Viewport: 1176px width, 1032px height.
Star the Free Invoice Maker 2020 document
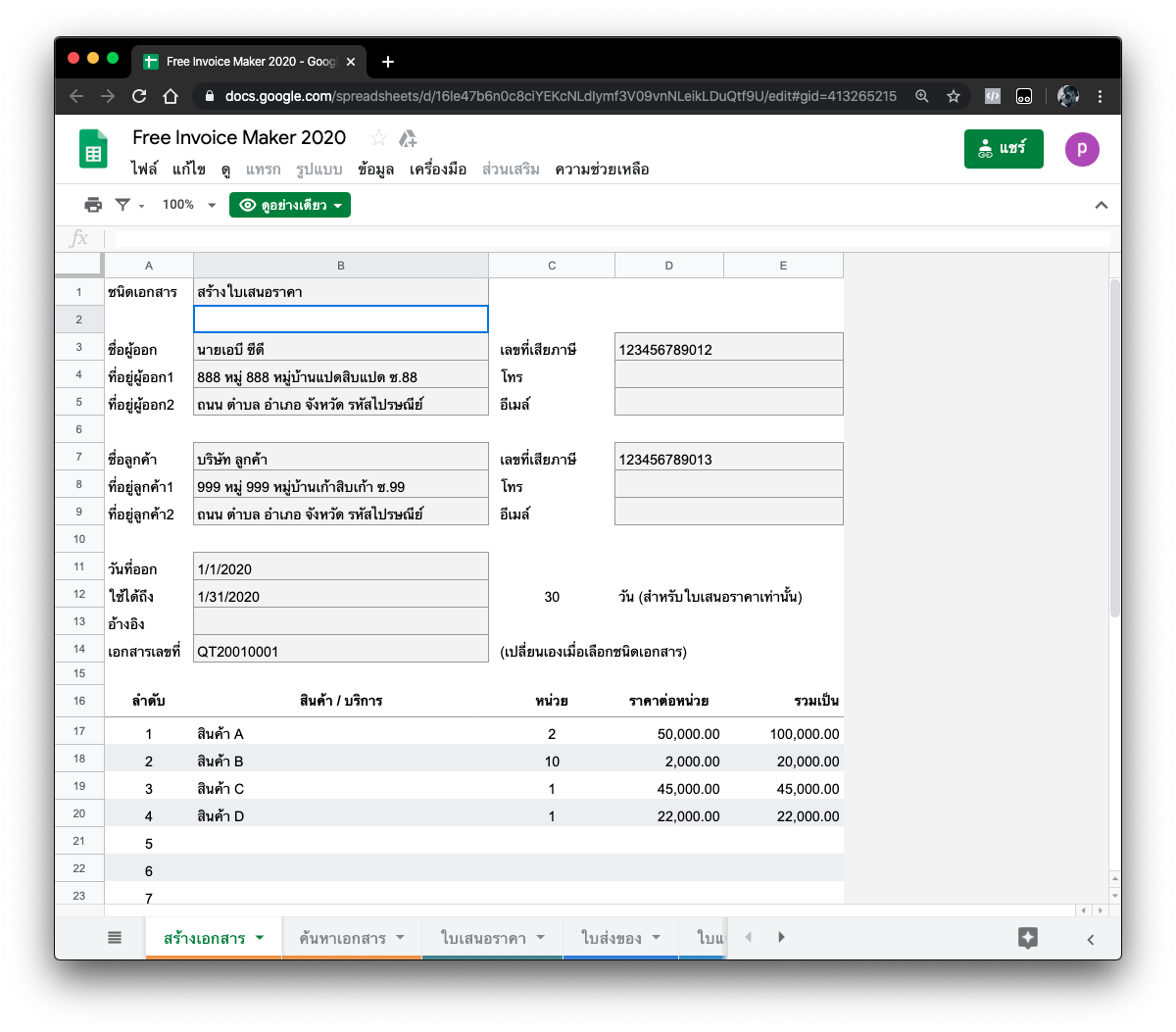[x=378, y=138]
